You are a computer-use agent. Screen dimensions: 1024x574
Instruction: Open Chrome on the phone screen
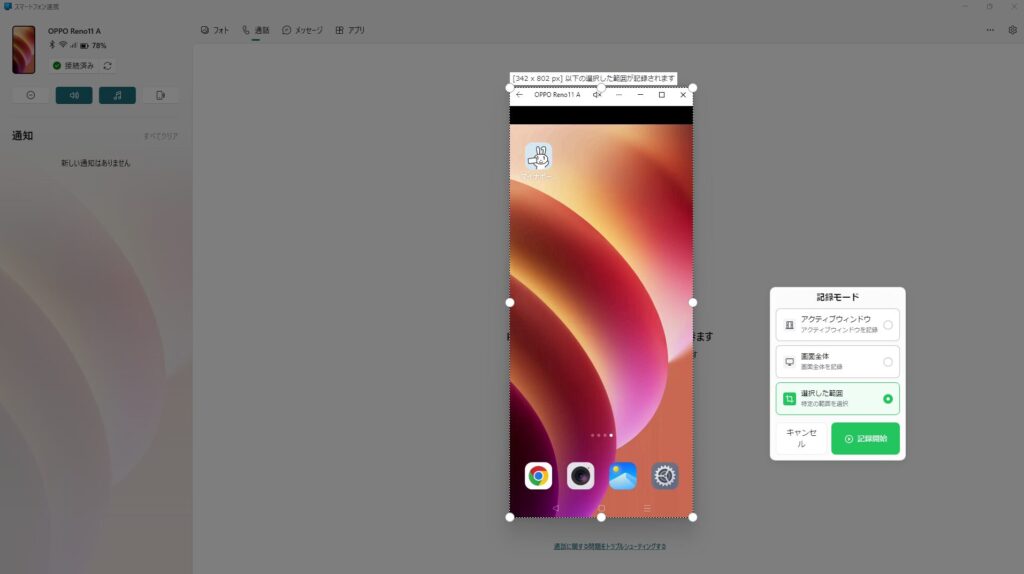(538, 476)
